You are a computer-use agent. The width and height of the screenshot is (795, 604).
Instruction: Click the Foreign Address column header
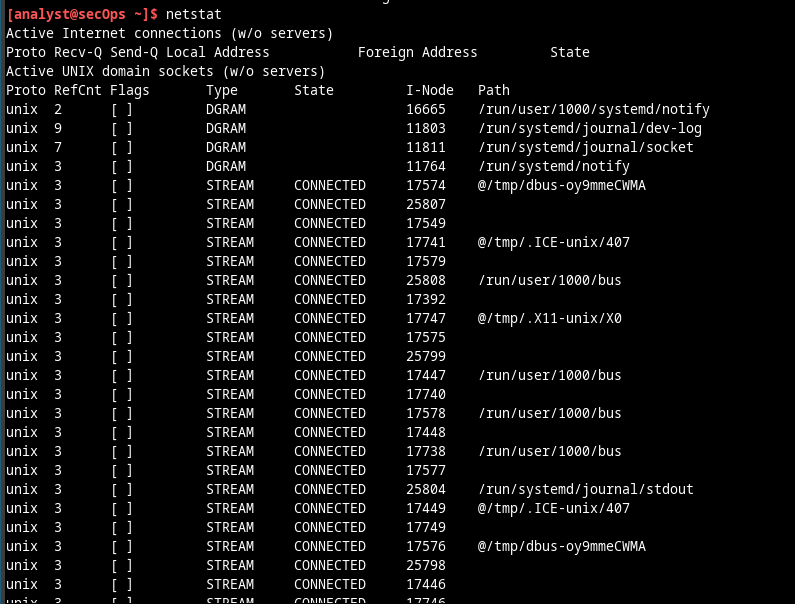coord(418,52)
